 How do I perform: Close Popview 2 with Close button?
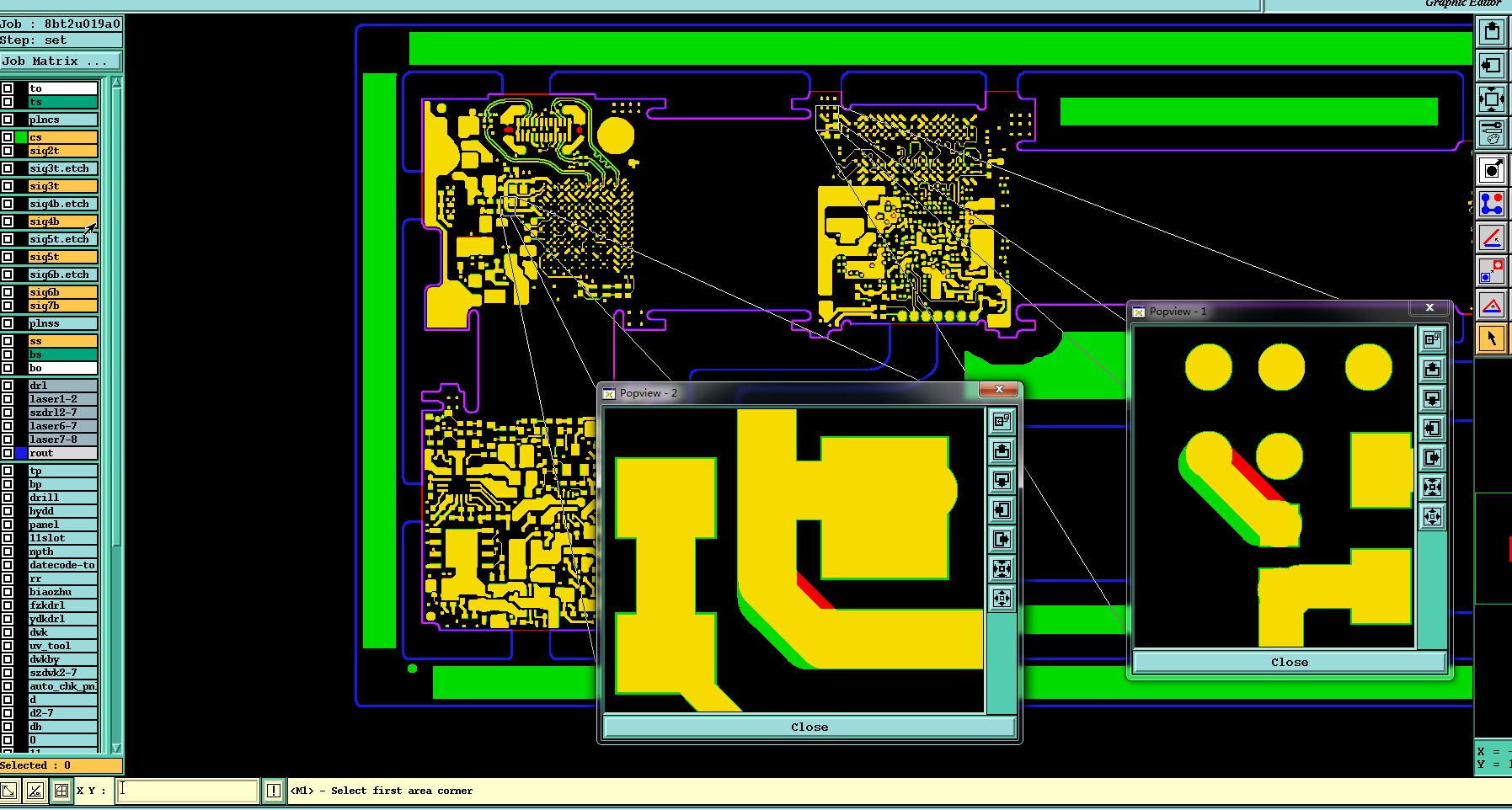pos(809,727)
